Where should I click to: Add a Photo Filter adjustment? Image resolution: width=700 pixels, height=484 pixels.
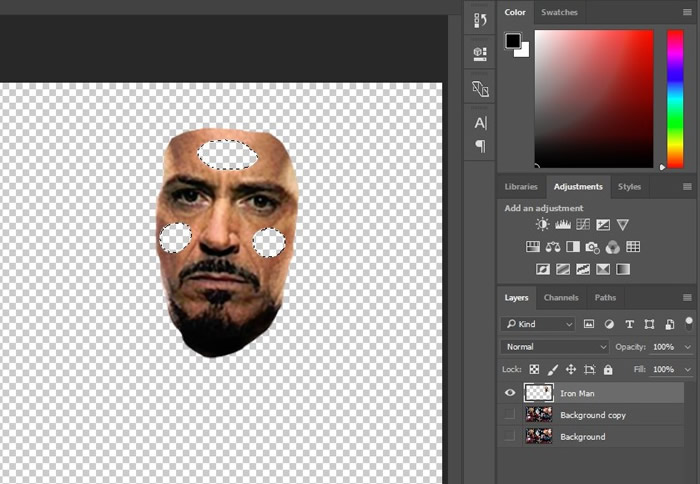point(592,247)
